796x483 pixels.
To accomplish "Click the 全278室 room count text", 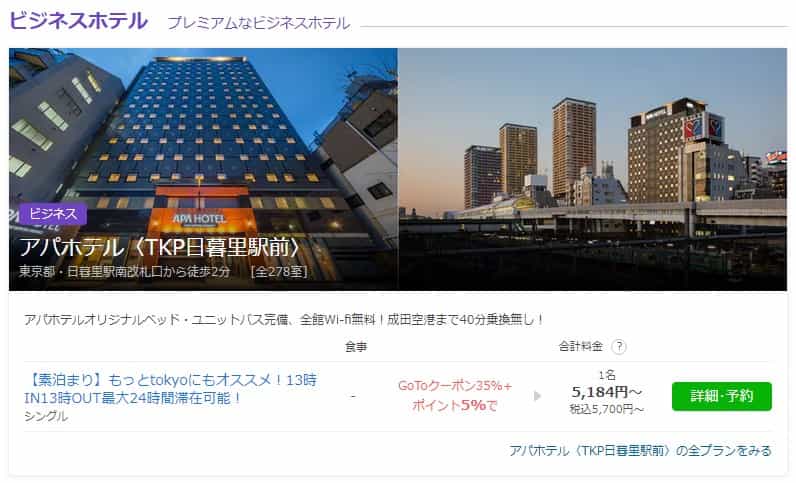I will (x=279, y=272).
